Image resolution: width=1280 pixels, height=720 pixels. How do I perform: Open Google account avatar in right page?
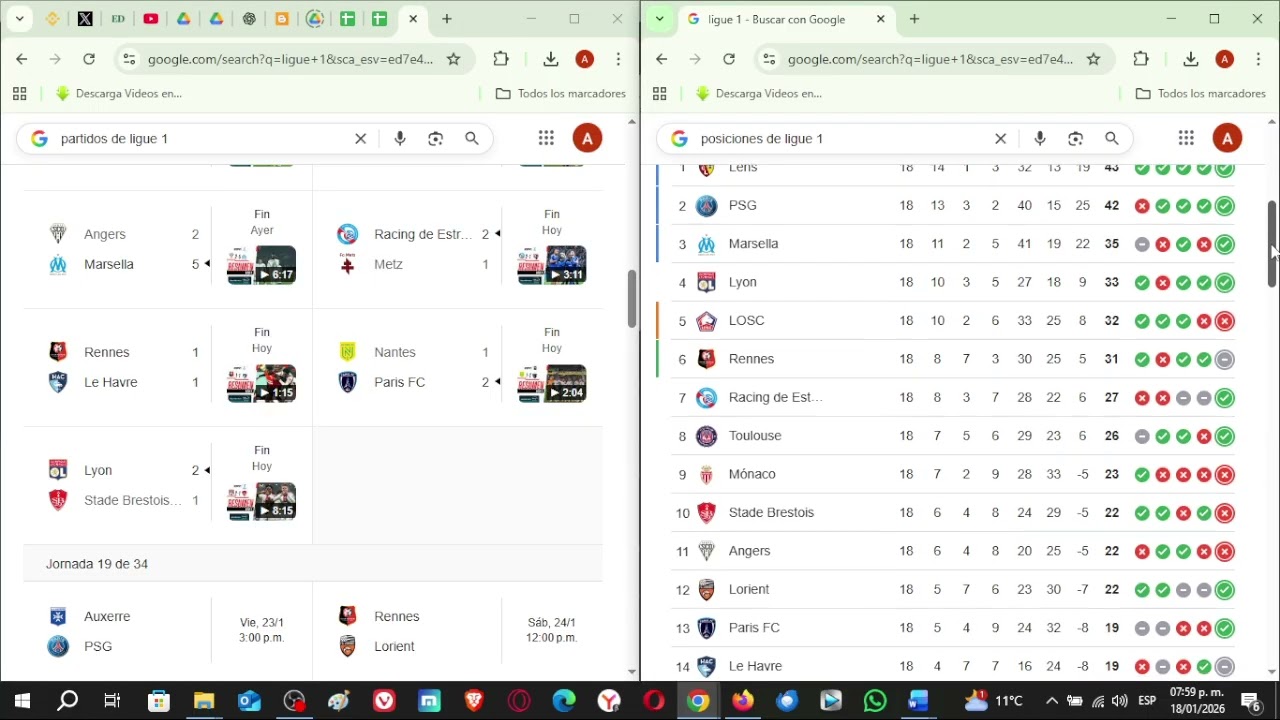click(1227, 139)
